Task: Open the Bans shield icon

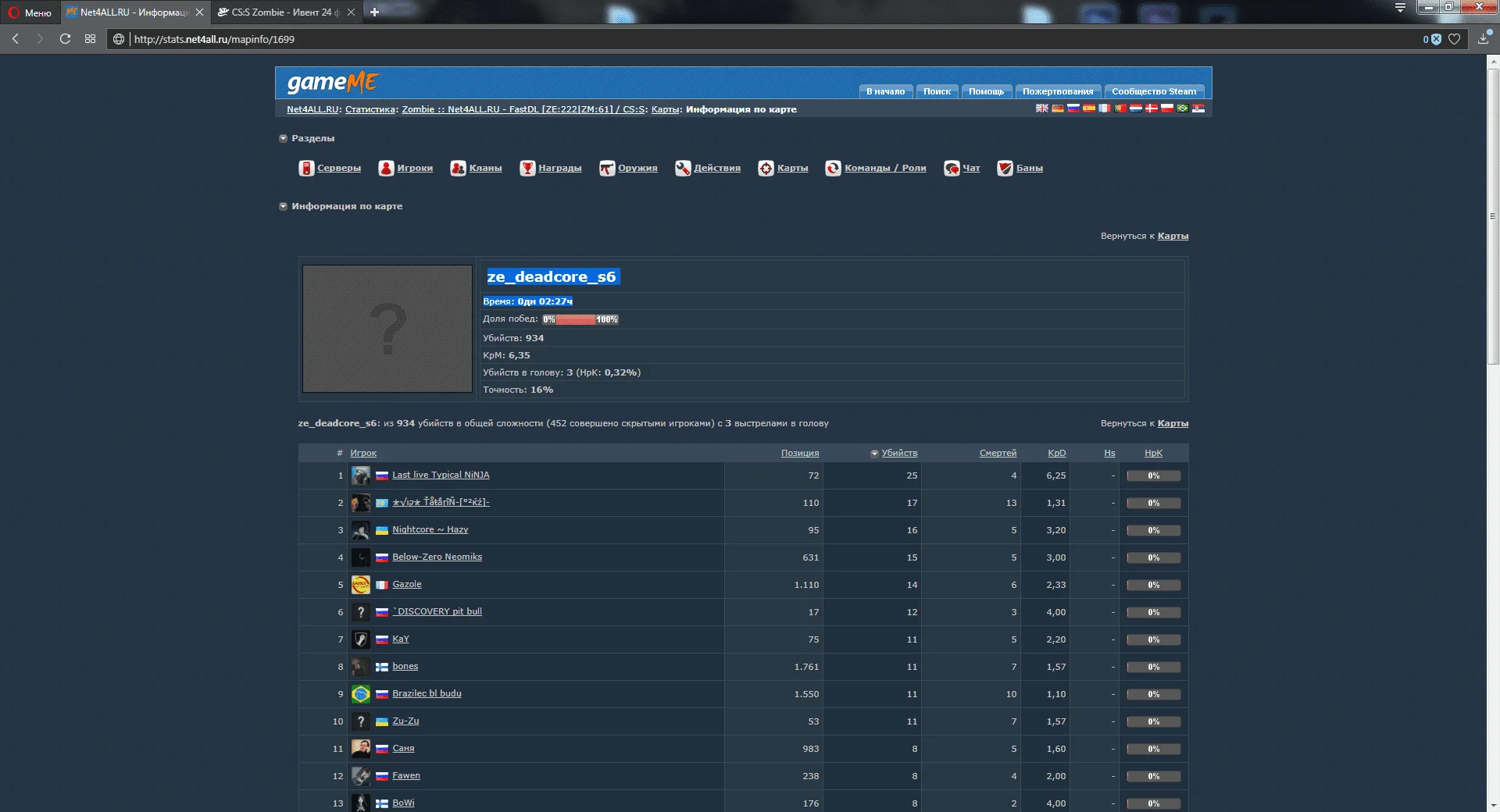Action: [1005, 169]
